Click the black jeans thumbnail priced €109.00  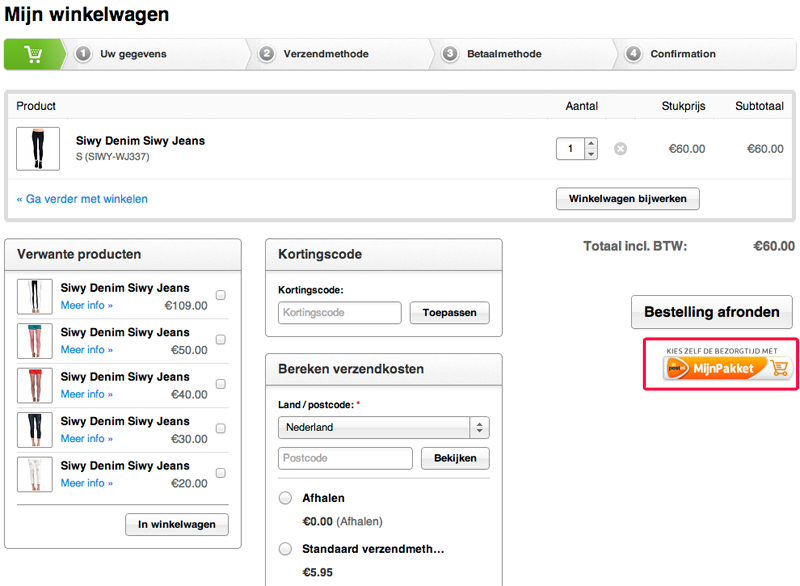[35, 297]
